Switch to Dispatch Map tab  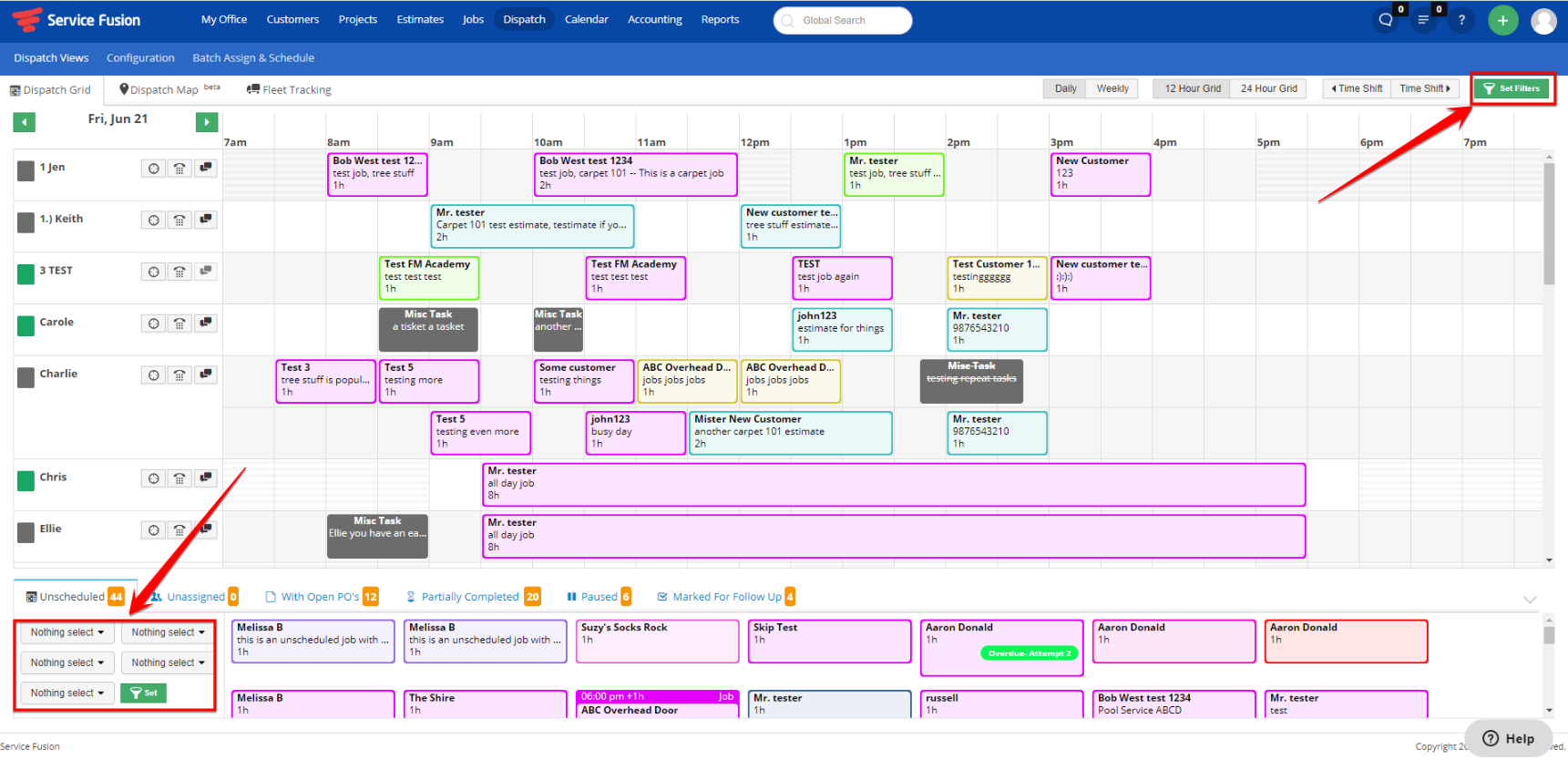point(169,89)
